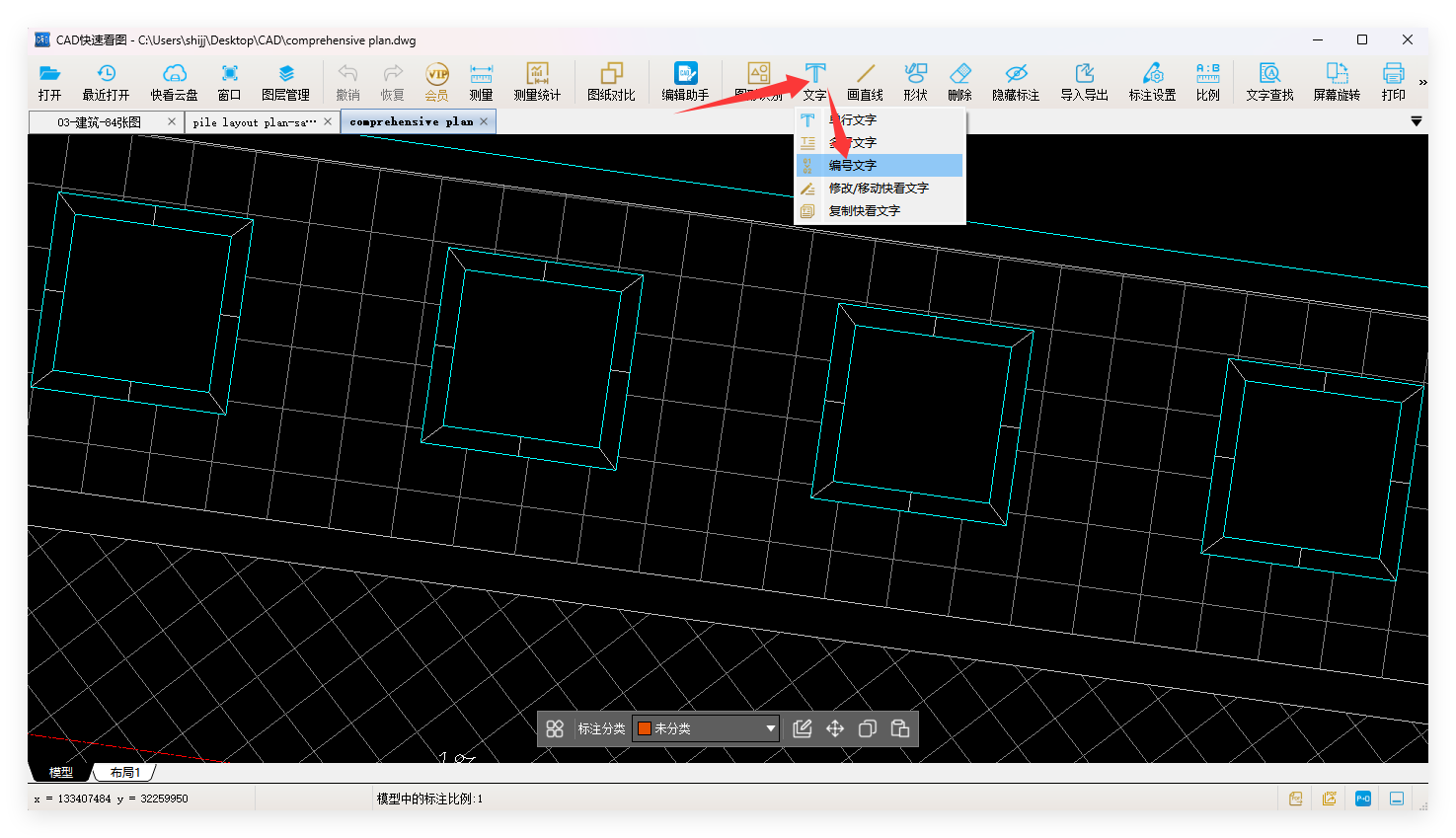Click the orange 未分类 color swatch

(x=645, y=728)
